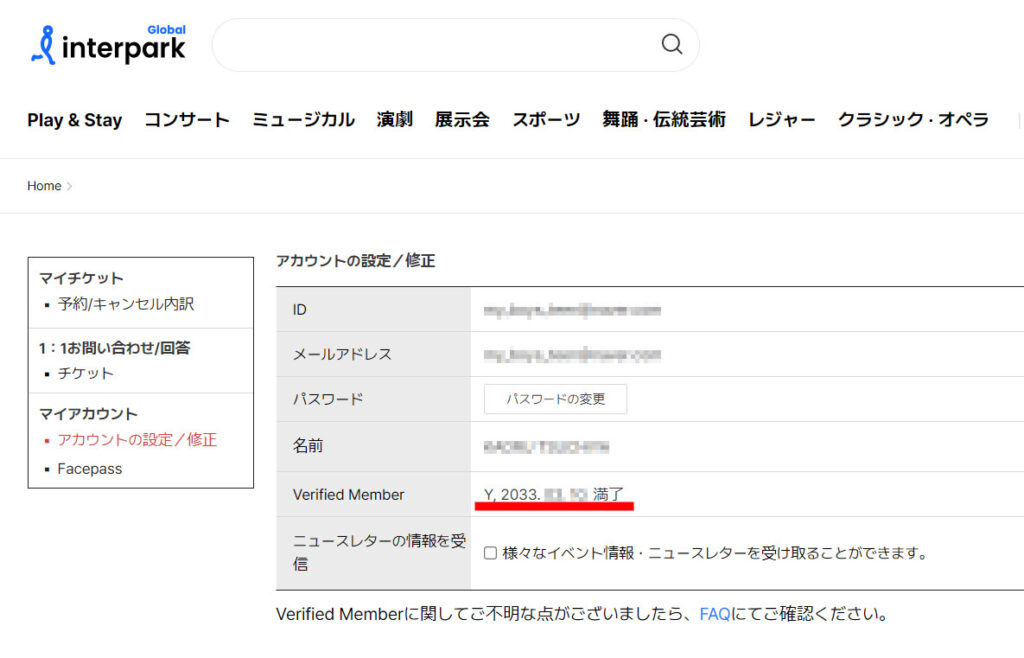
Task: Select the レジャー menu item
Action: 781,119
